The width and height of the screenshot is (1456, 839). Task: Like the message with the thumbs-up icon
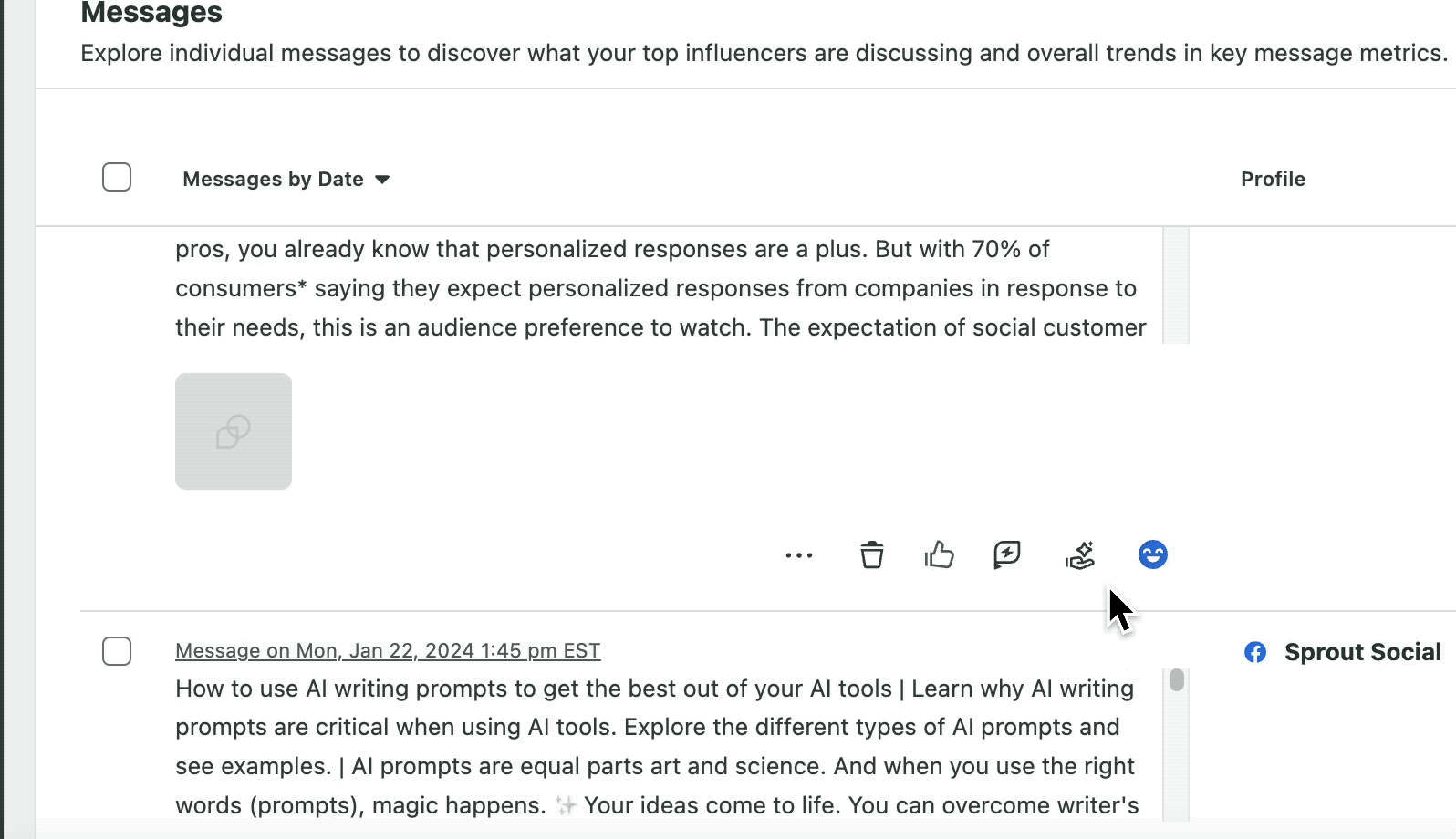pos(939,554)
